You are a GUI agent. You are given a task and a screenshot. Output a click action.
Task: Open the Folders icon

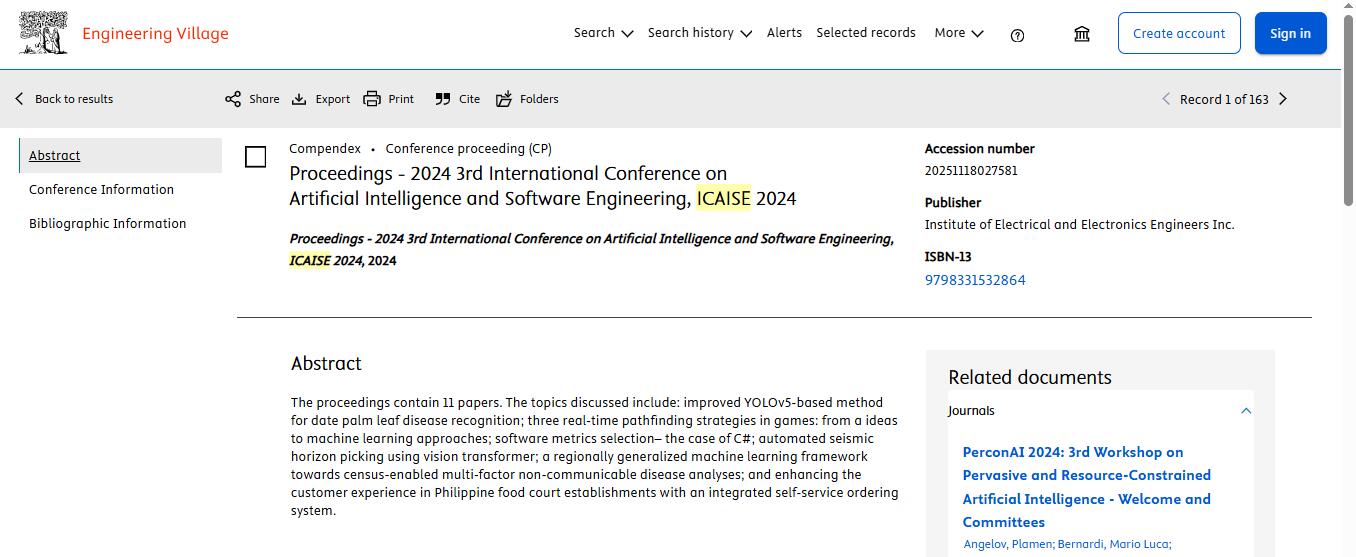pyautogui.click(x=504, y=99)
